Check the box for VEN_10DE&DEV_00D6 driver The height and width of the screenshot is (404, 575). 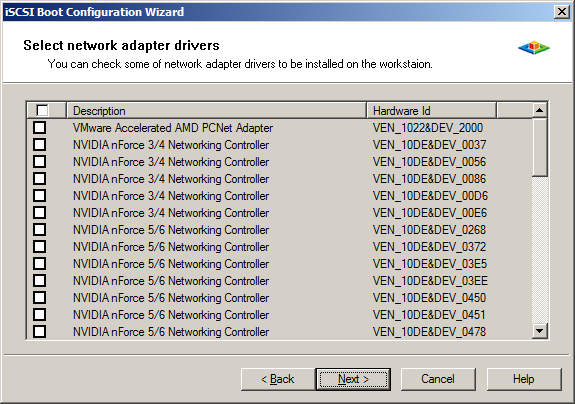pos(40,195)
